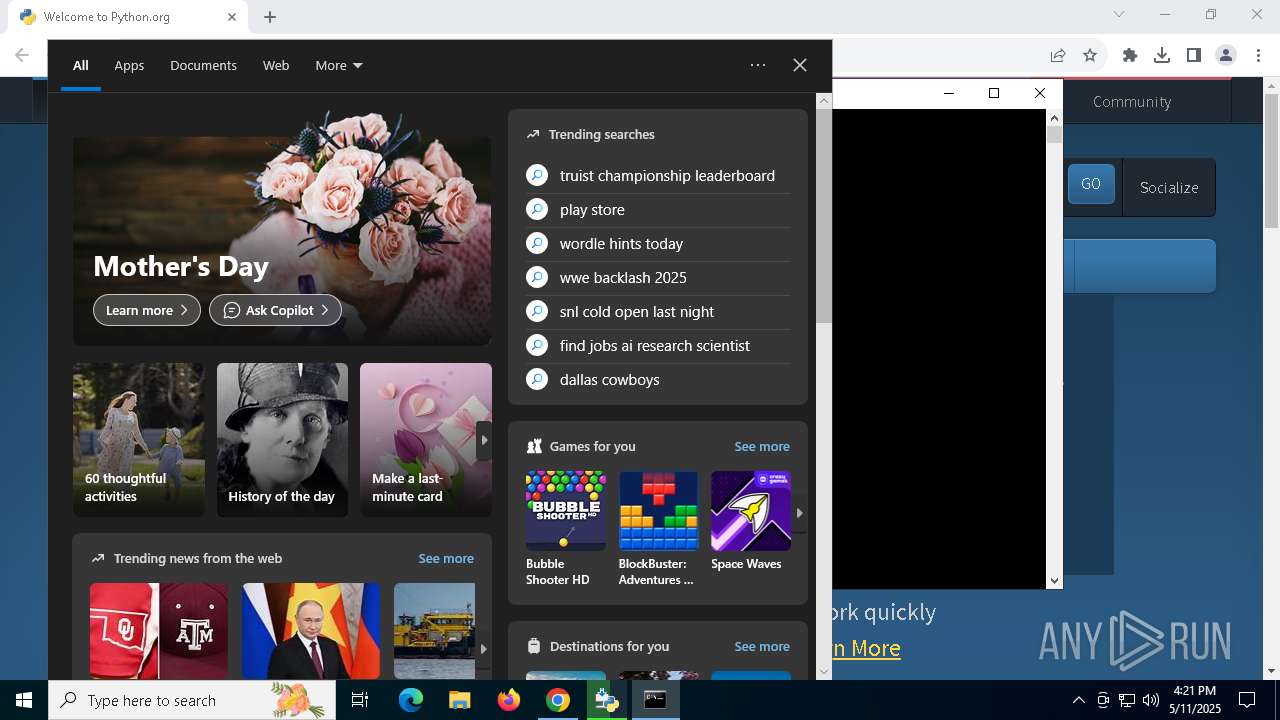Show next highlight cards with the arrow
Image resolution: width=1280 pixels, height=720 pixels.
point(484,440)
